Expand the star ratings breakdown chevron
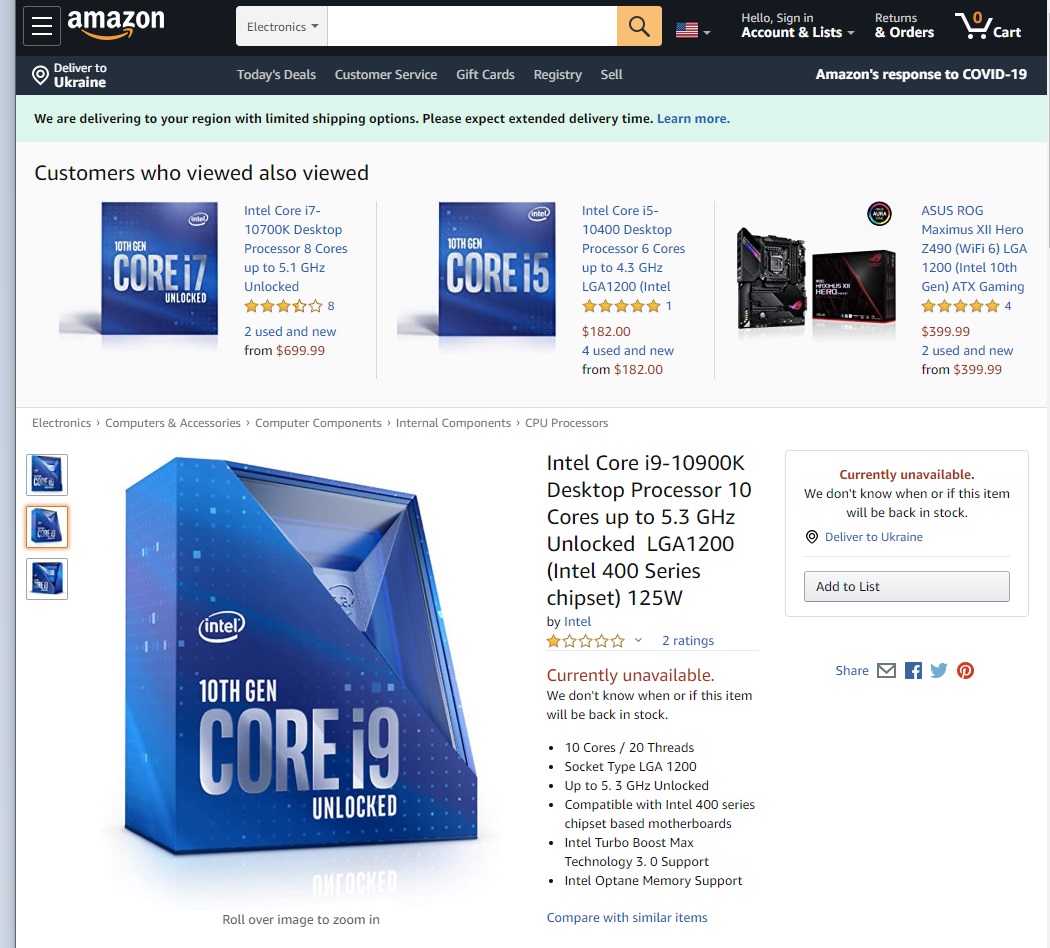This screenshot has width=1050, height=948. (x=638, y=640)
